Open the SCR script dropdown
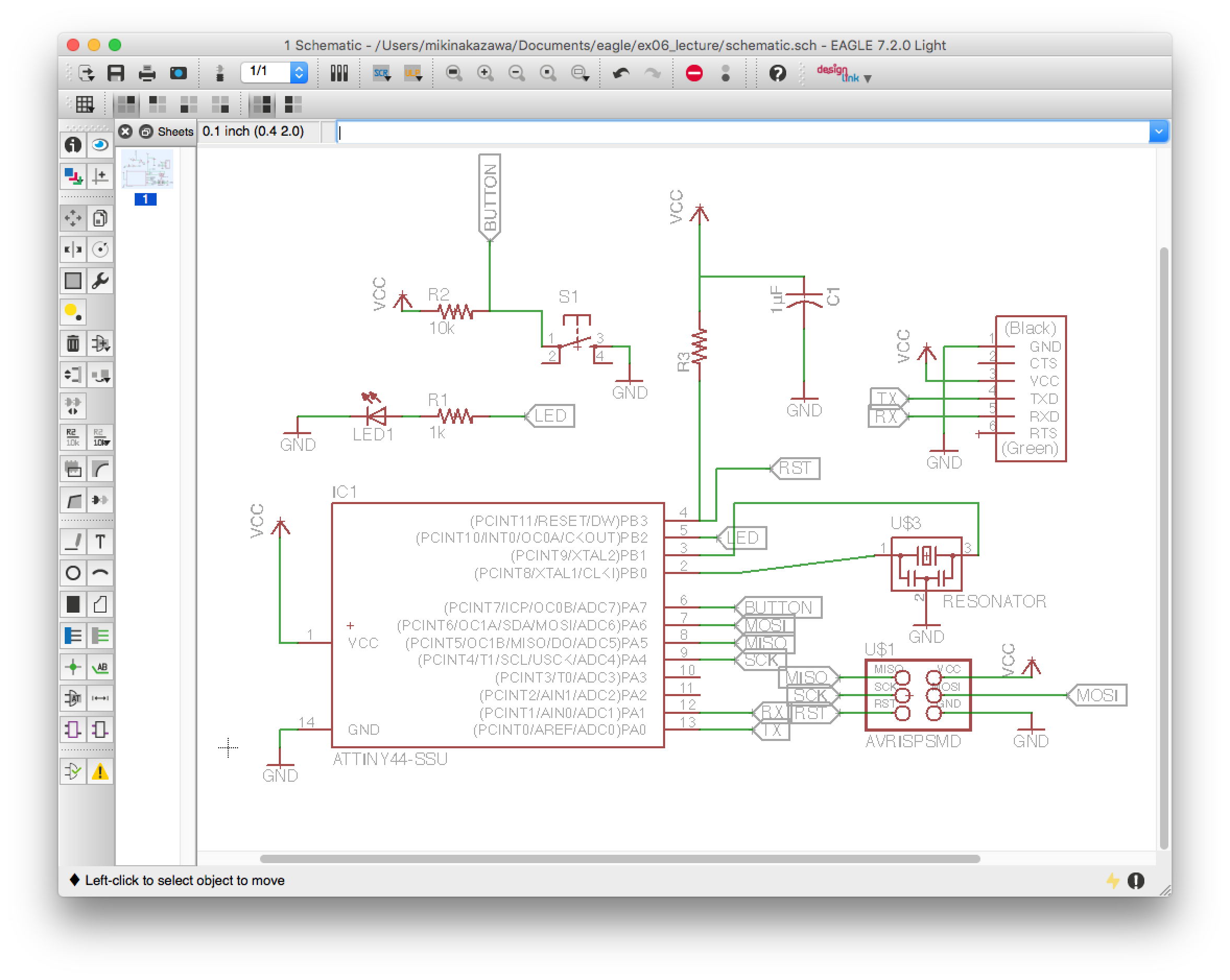This screenshot has width=1230, height=980. click(x=382, y=73)
